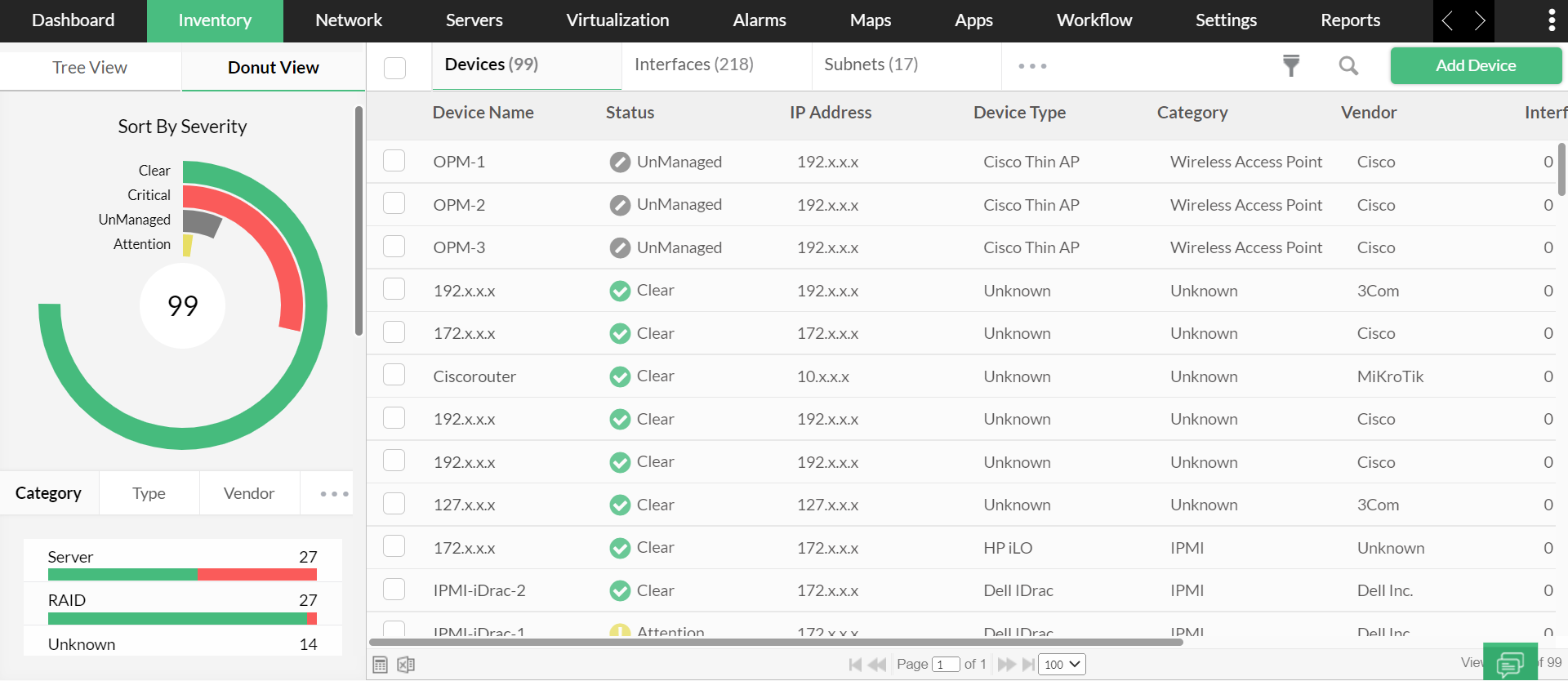Open the device filter funnel icon

coord(1290,65)
